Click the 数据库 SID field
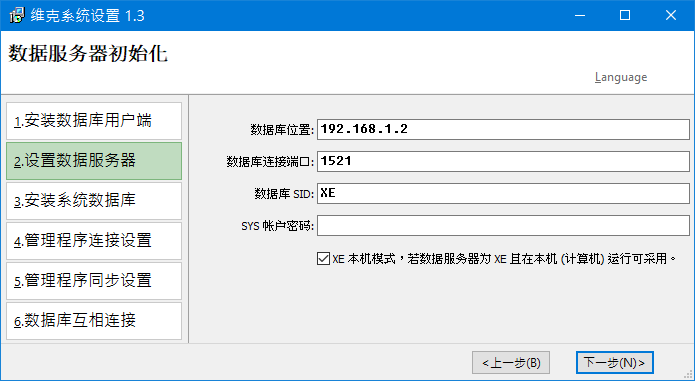This screenshot has height=381, width=695. (x=503, y=194)
